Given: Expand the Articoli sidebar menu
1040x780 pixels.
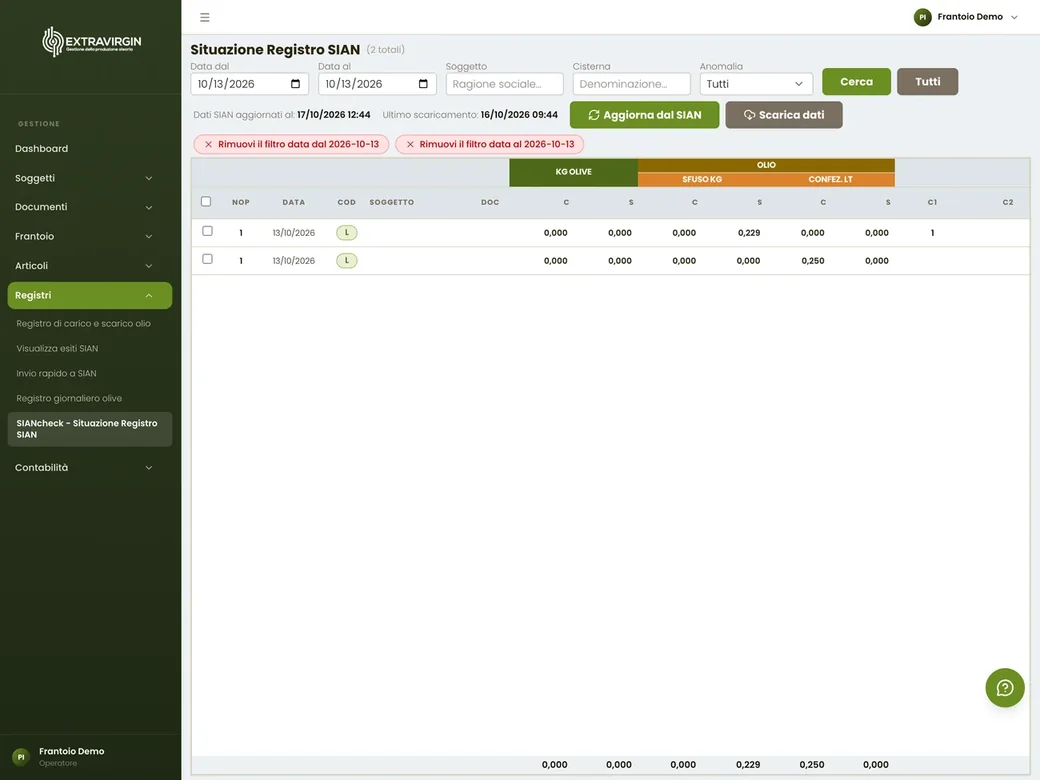Looking at the screenshot, I should [90, 265].
